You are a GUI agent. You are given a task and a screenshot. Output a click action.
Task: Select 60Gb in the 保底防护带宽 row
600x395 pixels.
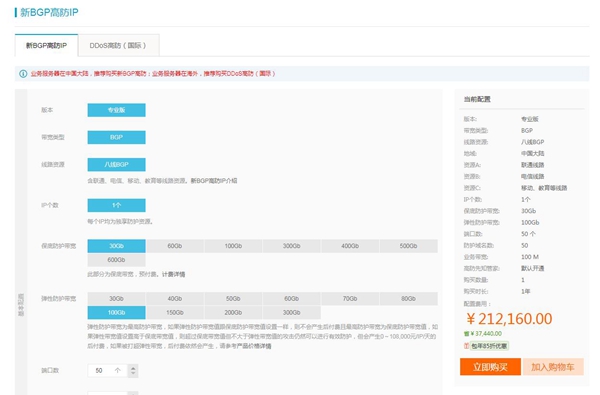coord(175,246)
